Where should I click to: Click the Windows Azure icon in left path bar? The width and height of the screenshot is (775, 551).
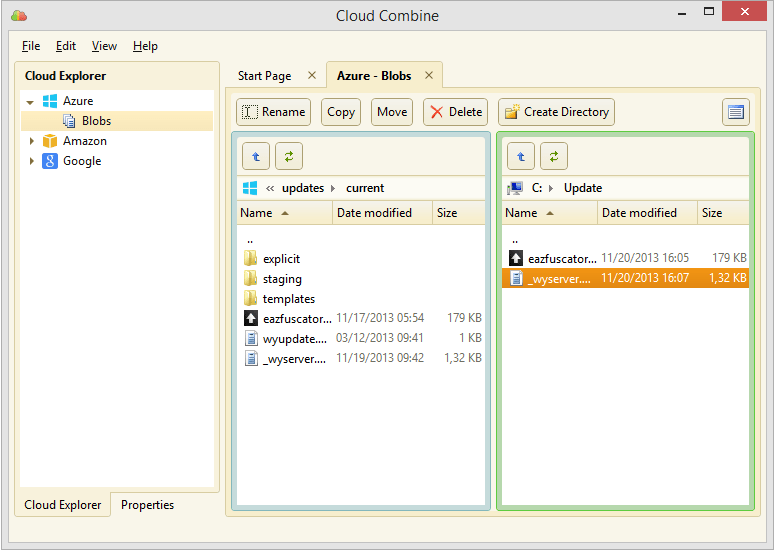pyautogui.click(x=250, y=188)
